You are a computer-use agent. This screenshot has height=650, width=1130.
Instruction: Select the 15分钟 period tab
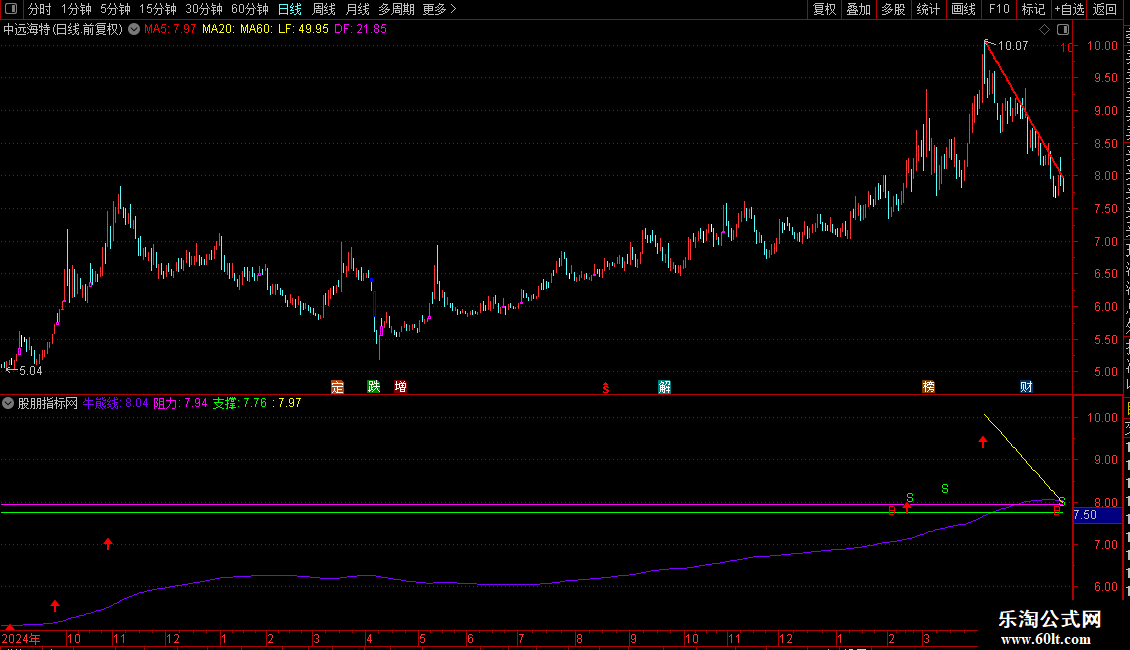[158, 9]
